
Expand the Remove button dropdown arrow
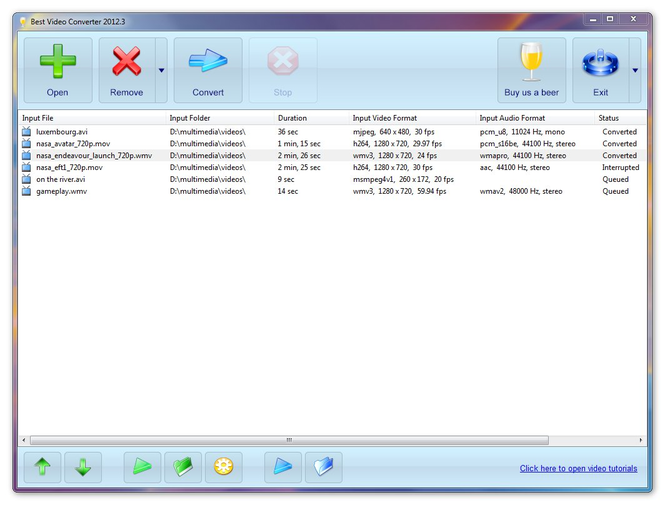click(162, 70)
